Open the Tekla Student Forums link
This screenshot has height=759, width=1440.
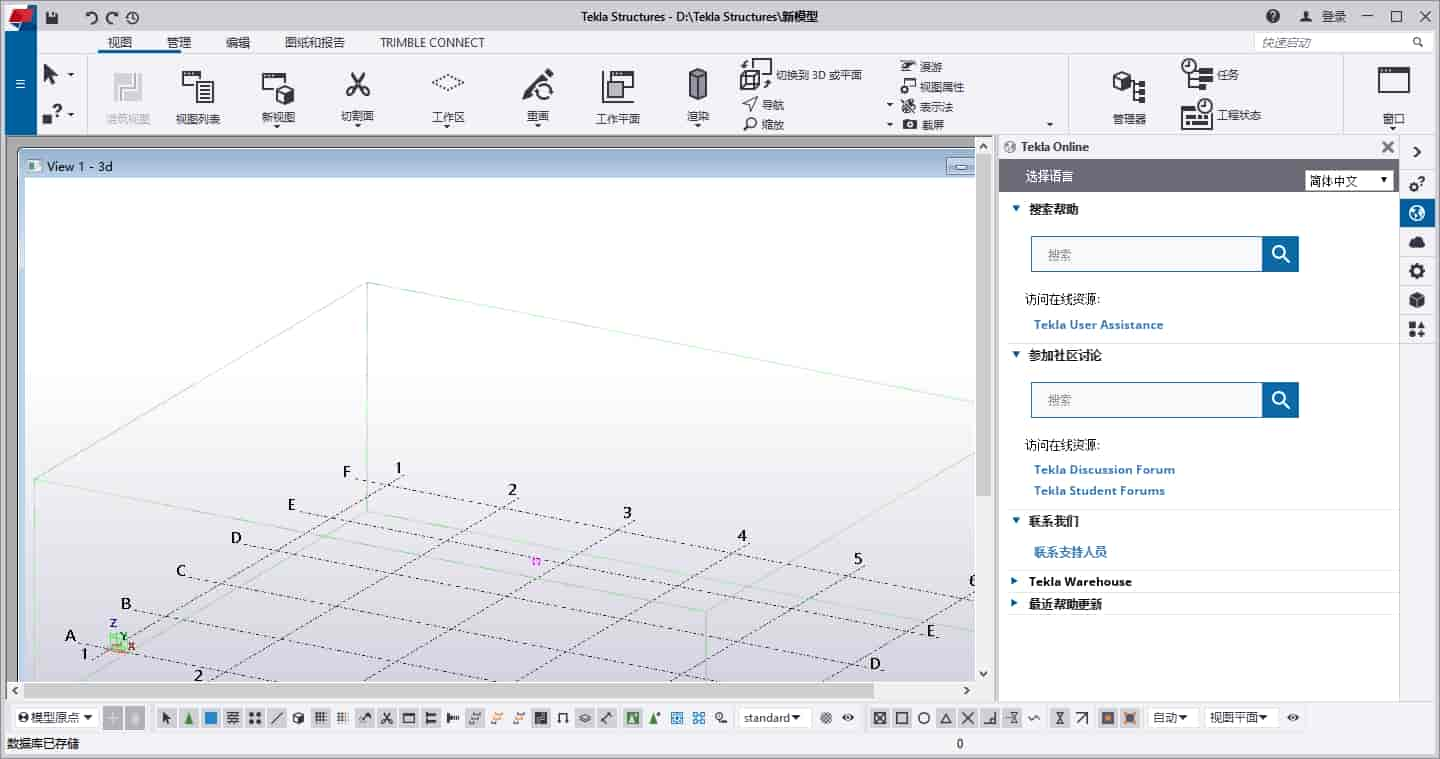(1099, 490)
